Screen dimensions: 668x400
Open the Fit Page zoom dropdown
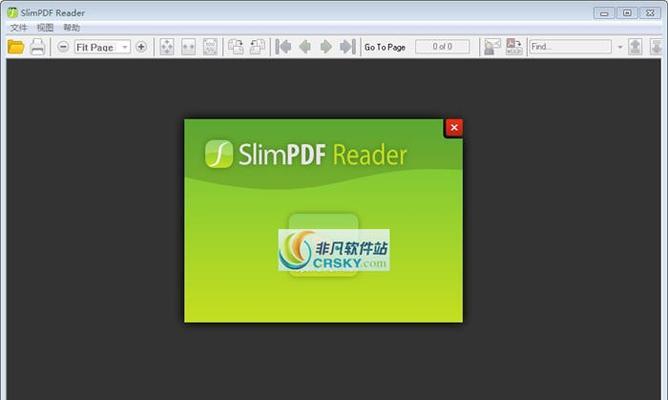point(102,47)
